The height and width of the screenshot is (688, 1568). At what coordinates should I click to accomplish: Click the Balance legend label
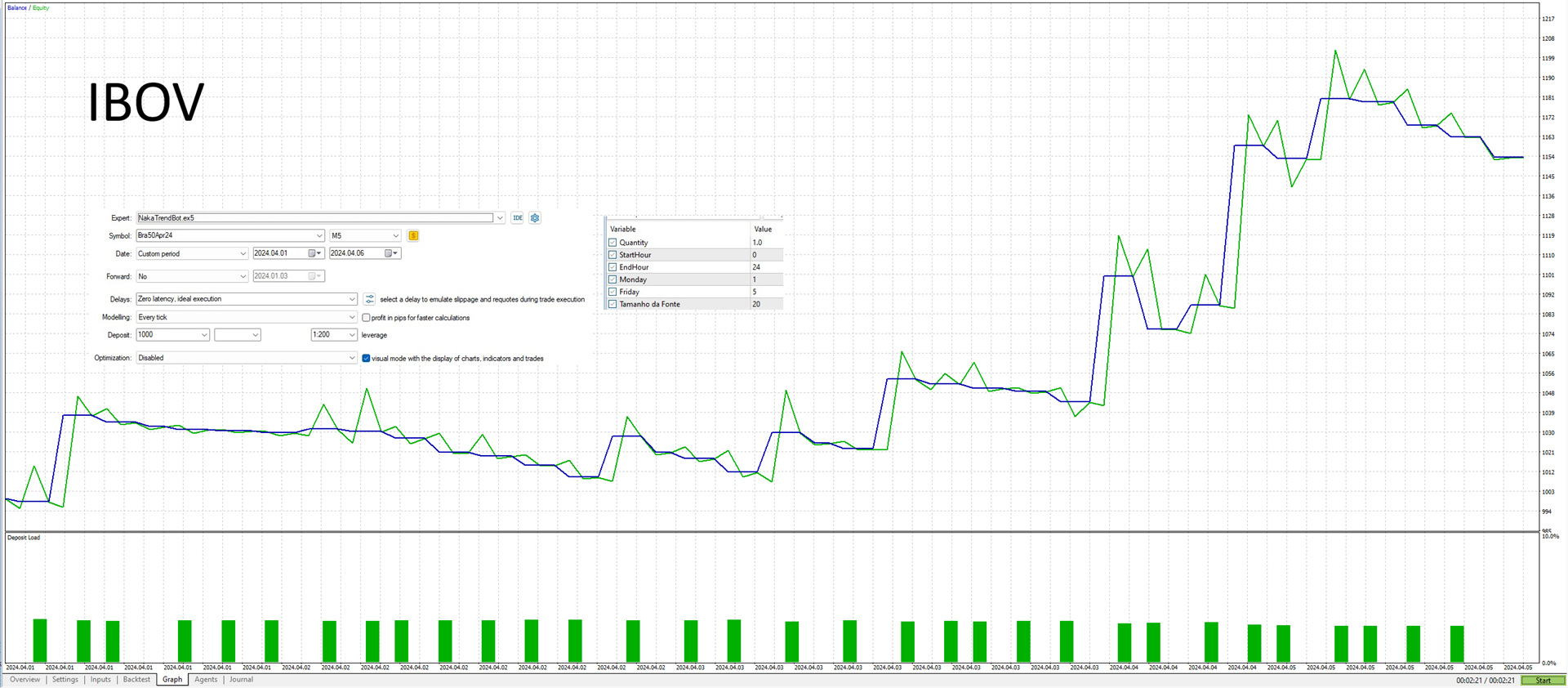point(16,8)
